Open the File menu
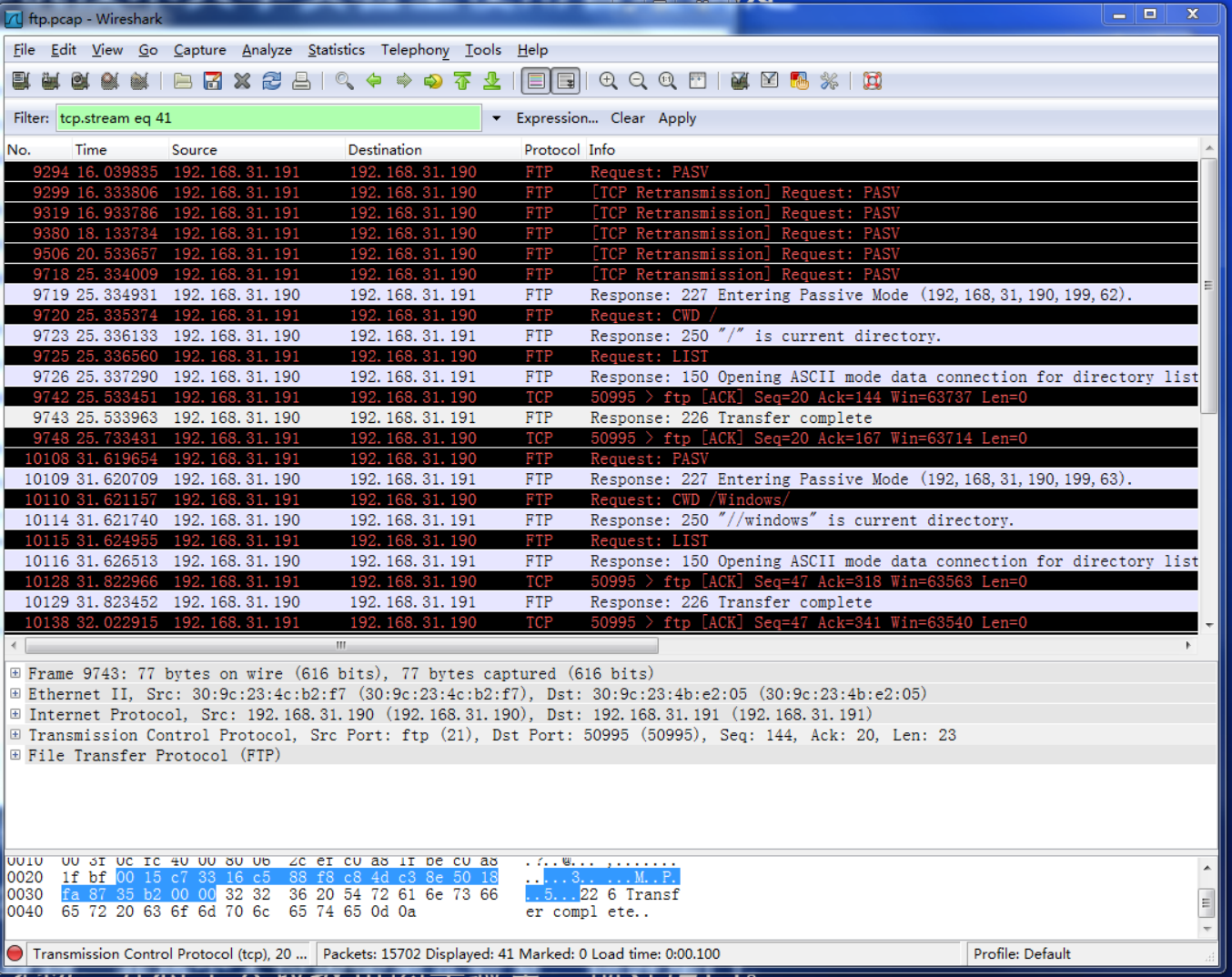Viewport: 1232px width, 977px height. coord(25,50)
